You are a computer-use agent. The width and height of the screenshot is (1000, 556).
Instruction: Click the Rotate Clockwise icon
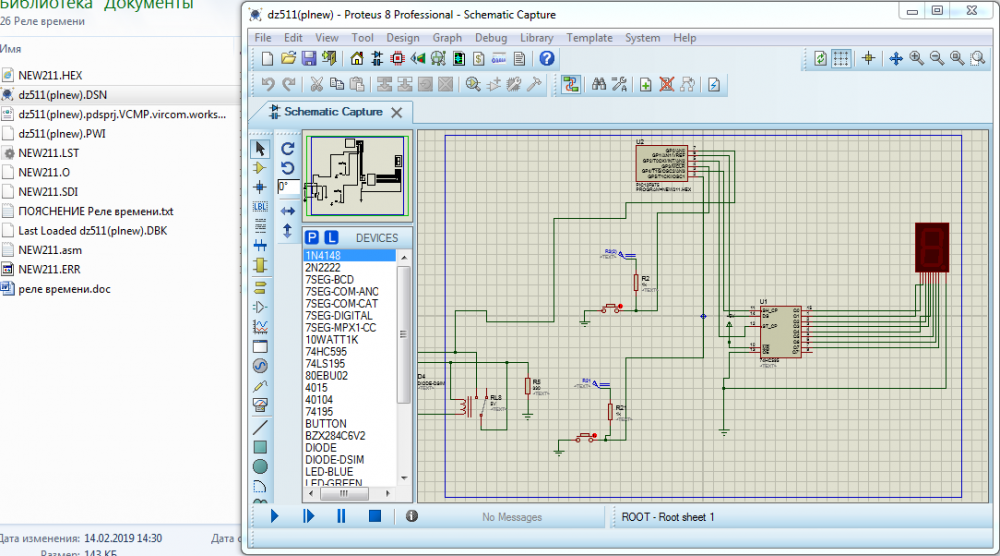288,147
